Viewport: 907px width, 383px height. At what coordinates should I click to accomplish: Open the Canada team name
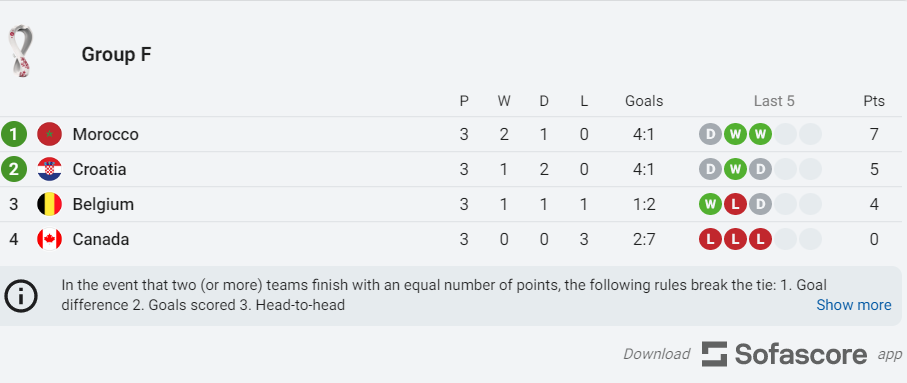[101, 239]
